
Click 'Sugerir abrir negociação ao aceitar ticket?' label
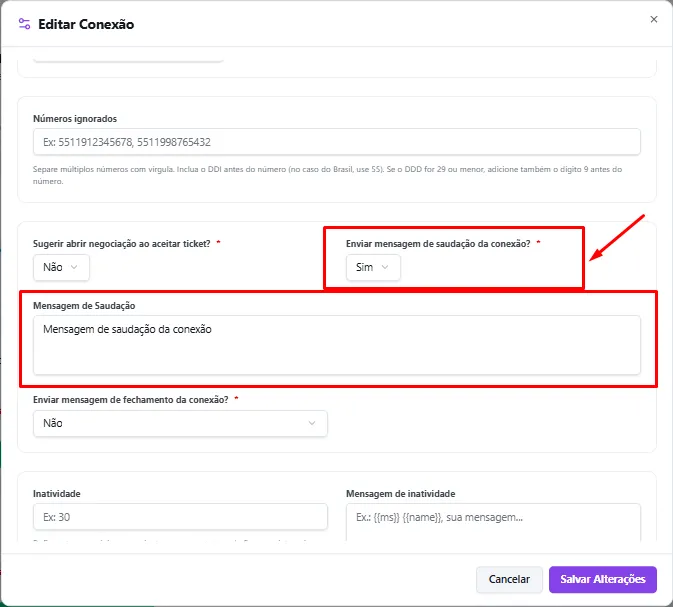coord(121,244)
